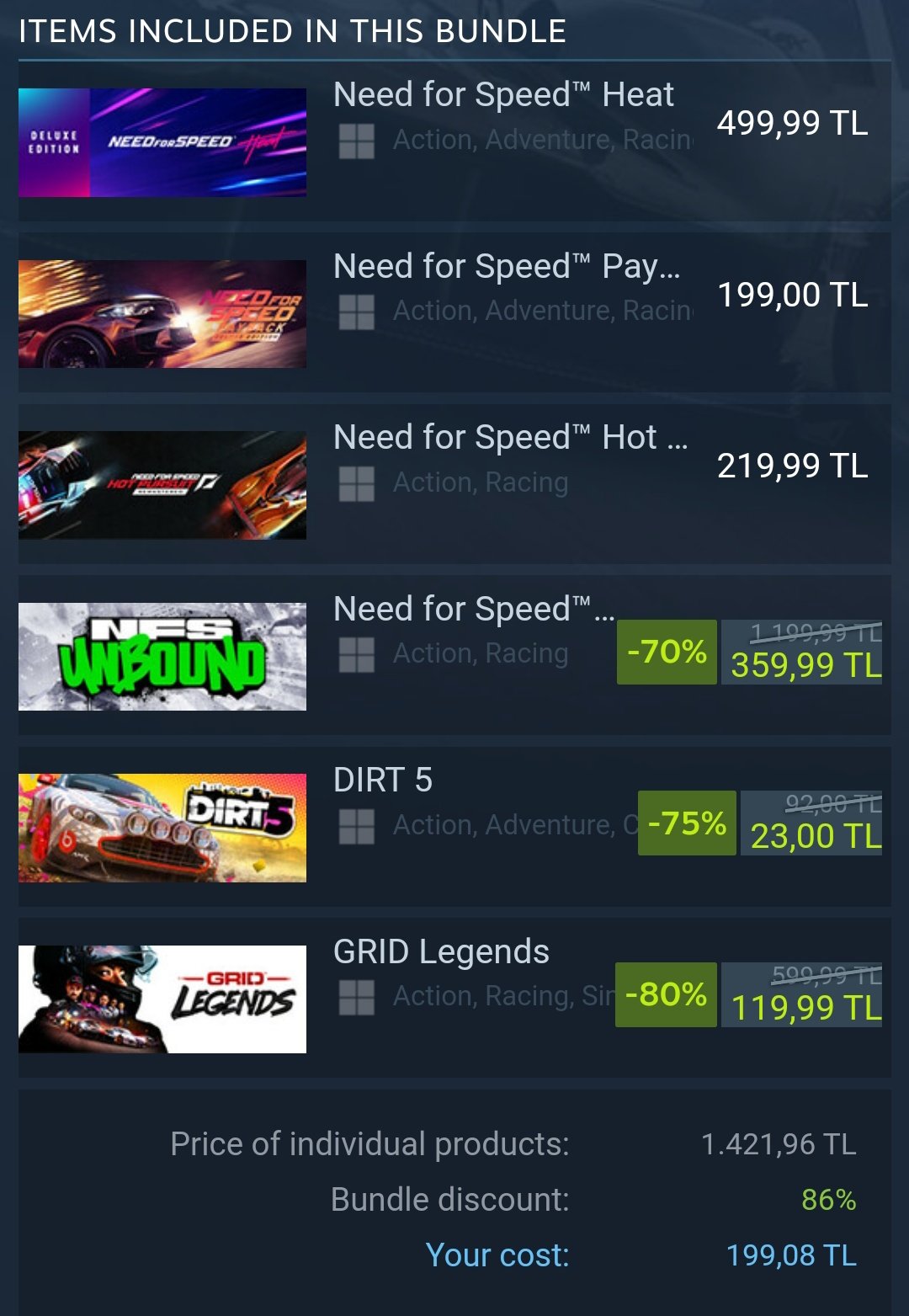Click Windows icon under GRID Legends title
The width and height of the screenshot is (909, 1316).
point(356,998)
